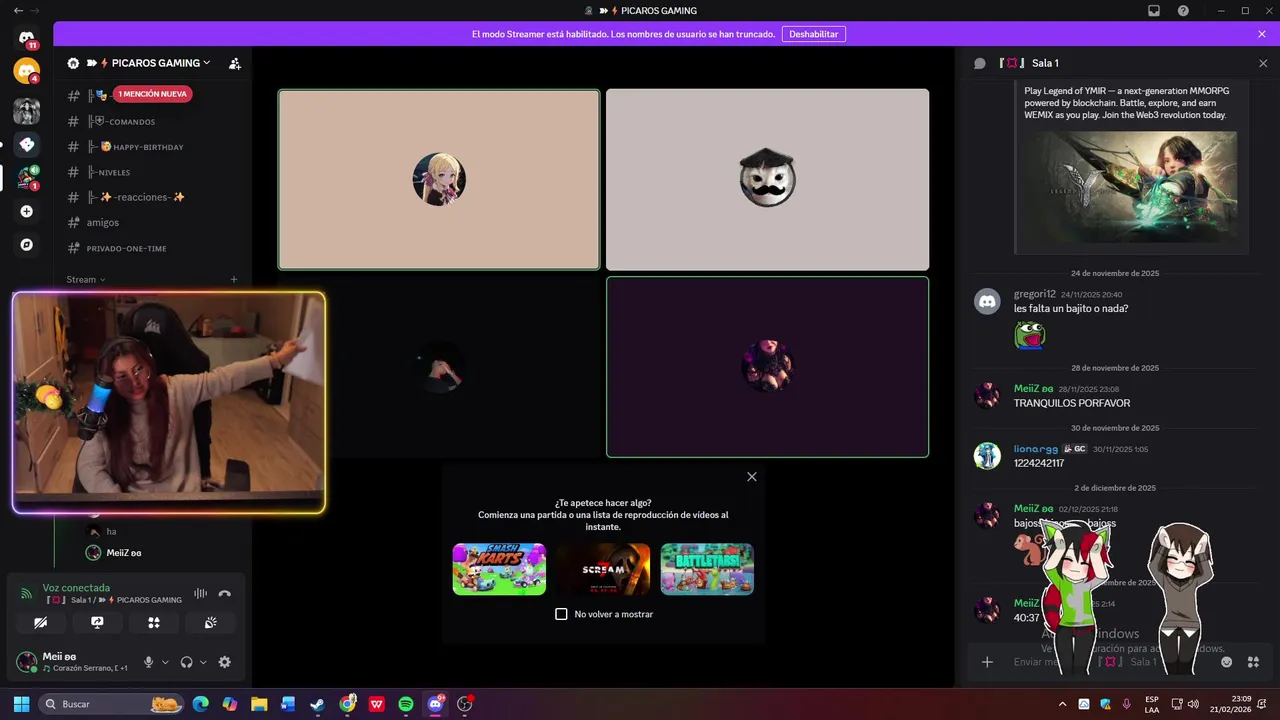Close the activity suggestion popup
This screenshot has width=1280, height=720.
[752, 477]
